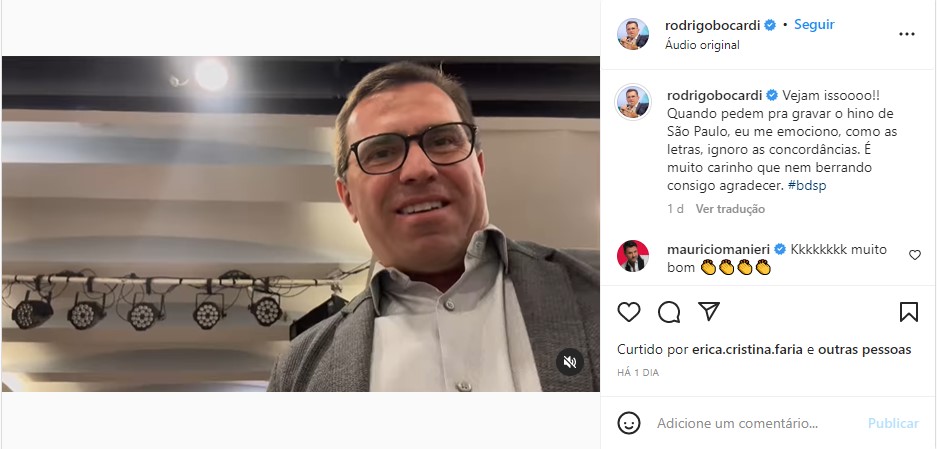937x449 pixels.
Task: Click Publicar to post comment
Action: 893,423
